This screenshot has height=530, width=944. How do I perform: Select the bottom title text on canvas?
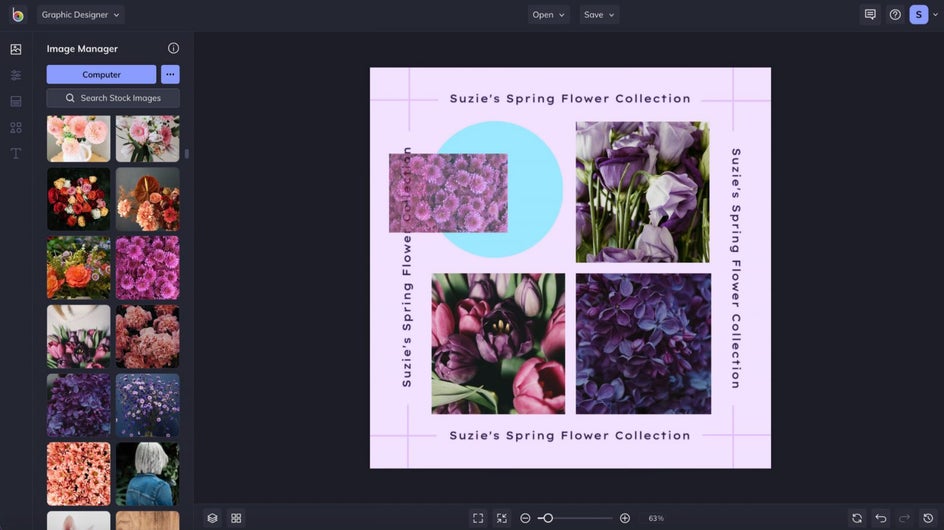[x=570, y=435]
